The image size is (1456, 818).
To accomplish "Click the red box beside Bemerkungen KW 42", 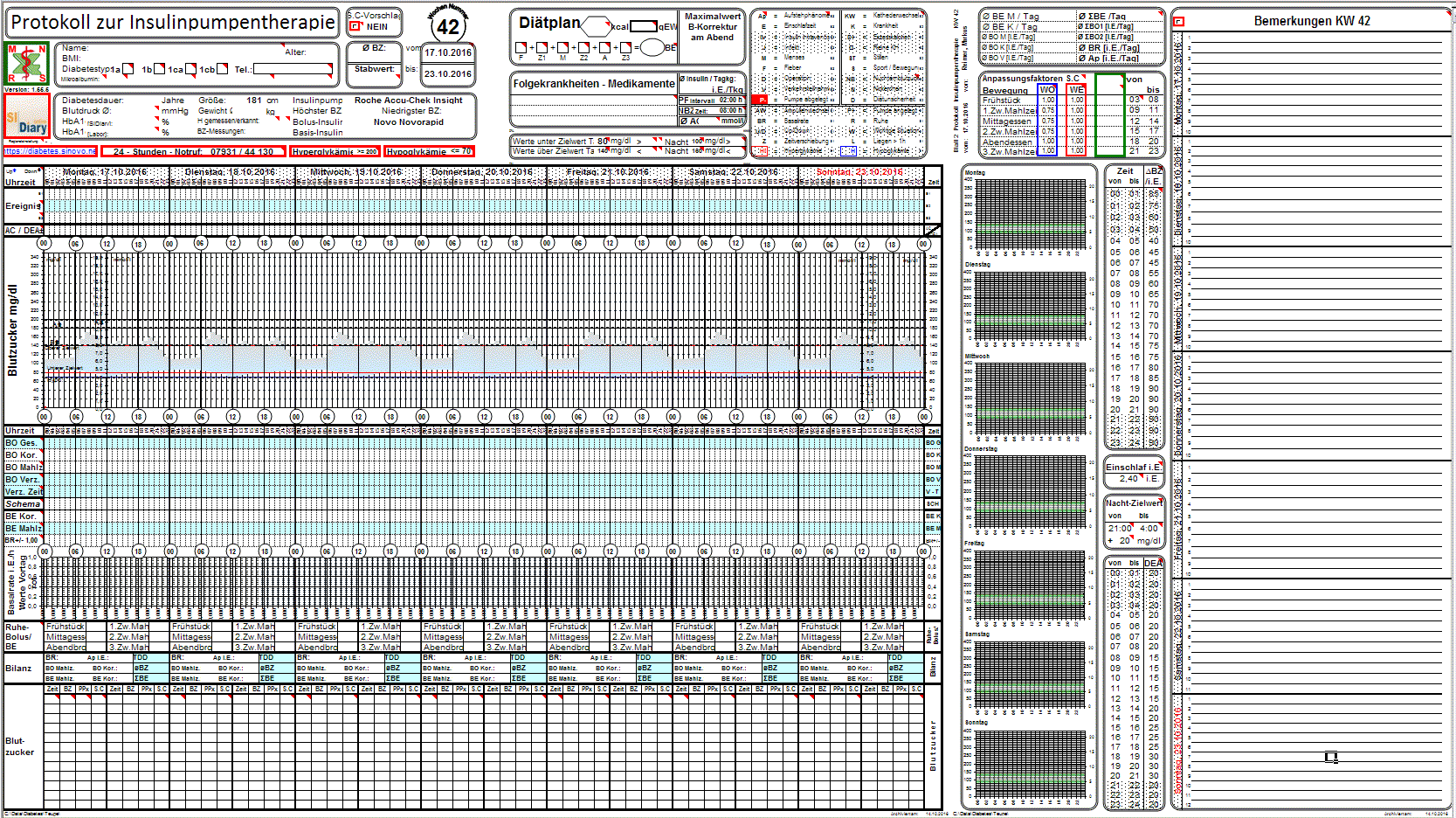I will tap(1178, 21).
